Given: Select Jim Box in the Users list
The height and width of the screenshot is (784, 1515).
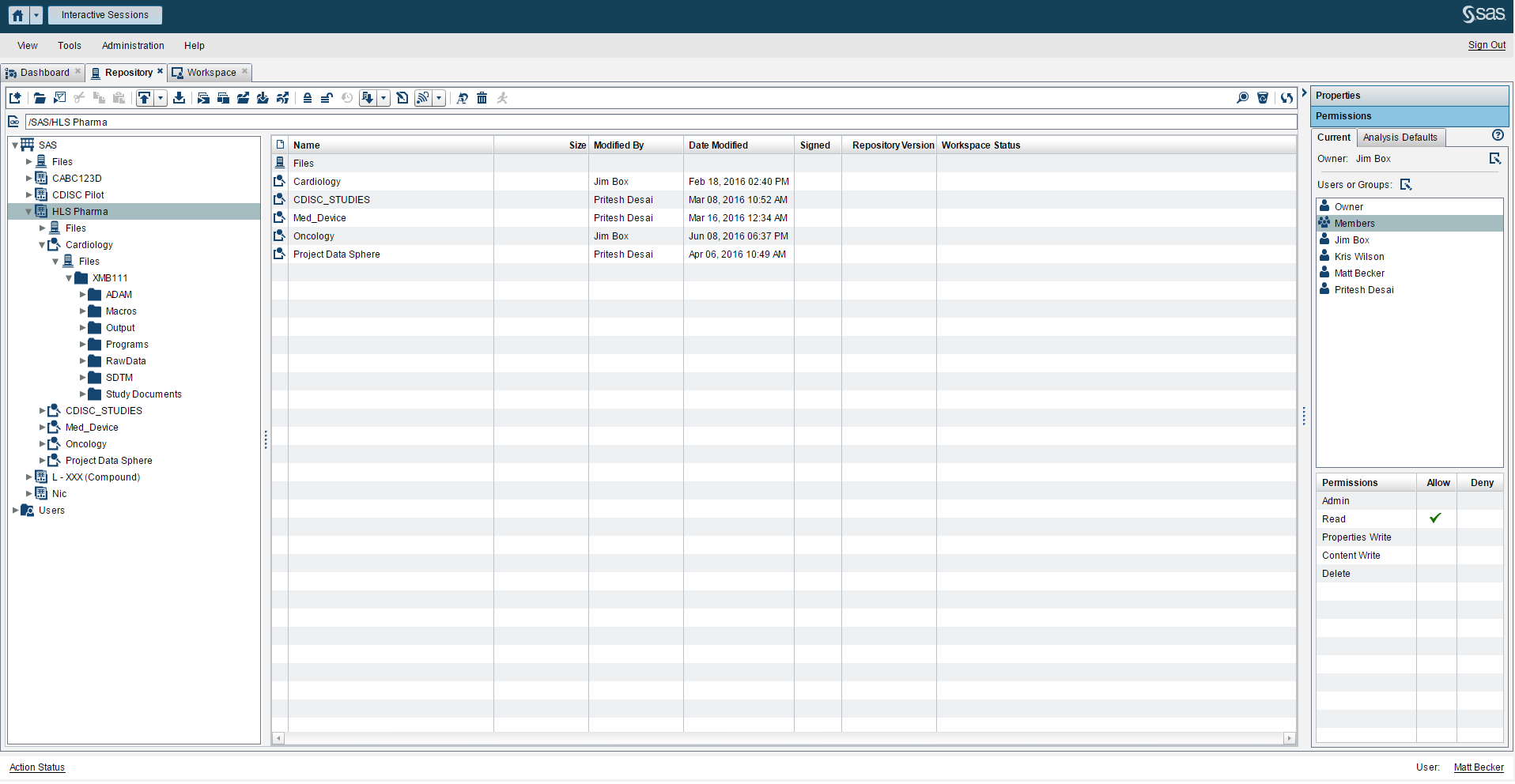Looking at the screenshot, I should [1352, 239].
